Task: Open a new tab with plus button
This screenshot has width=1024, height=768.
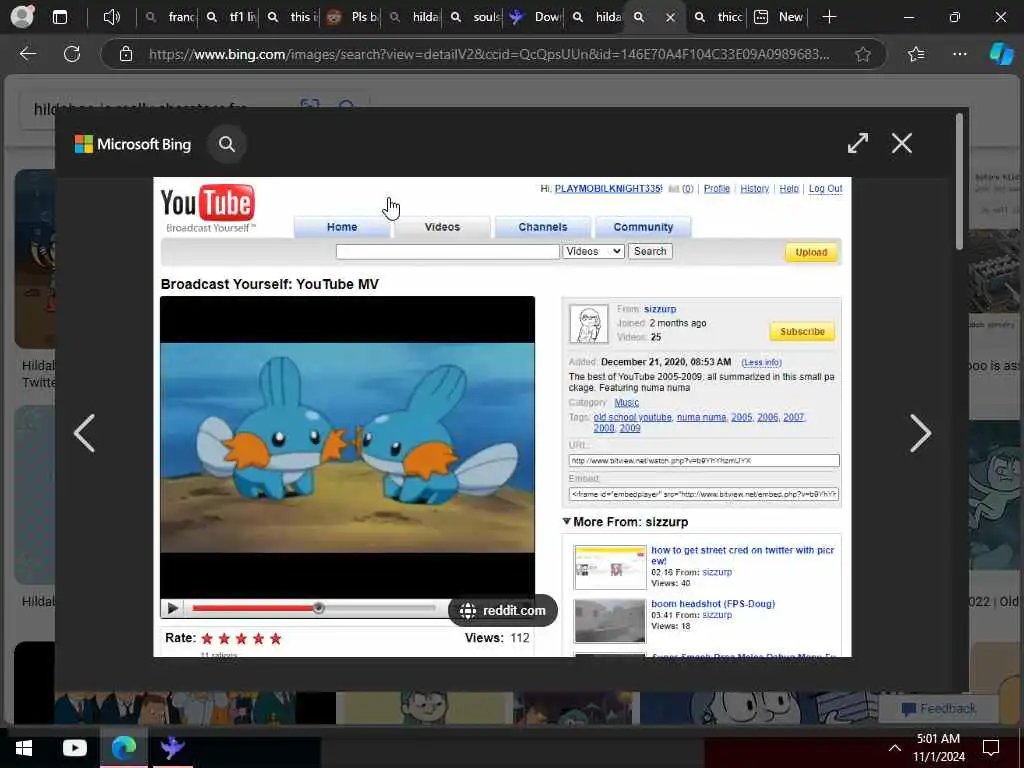Action: pyautogui.click(x=829, y=17)
